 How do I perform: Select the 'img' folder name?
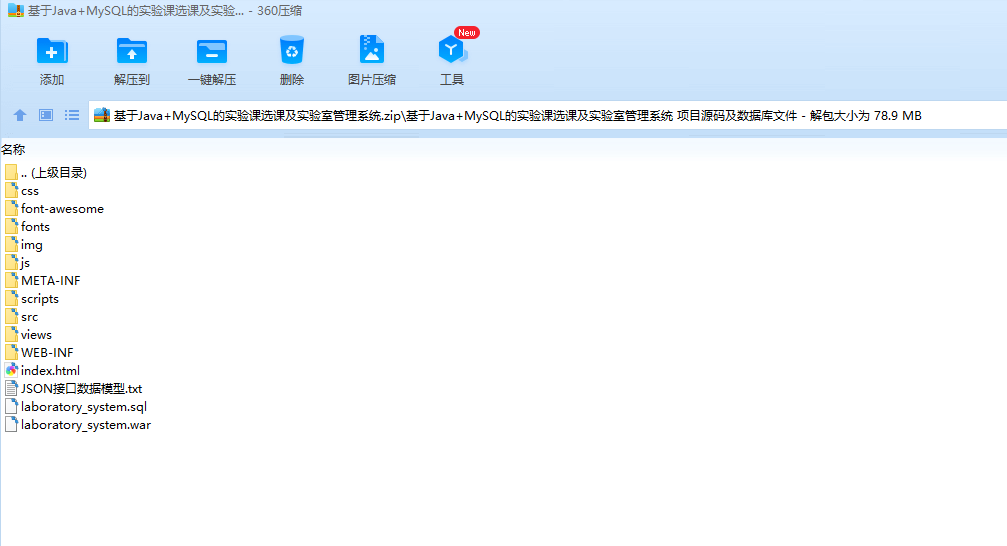coord(31,245)
